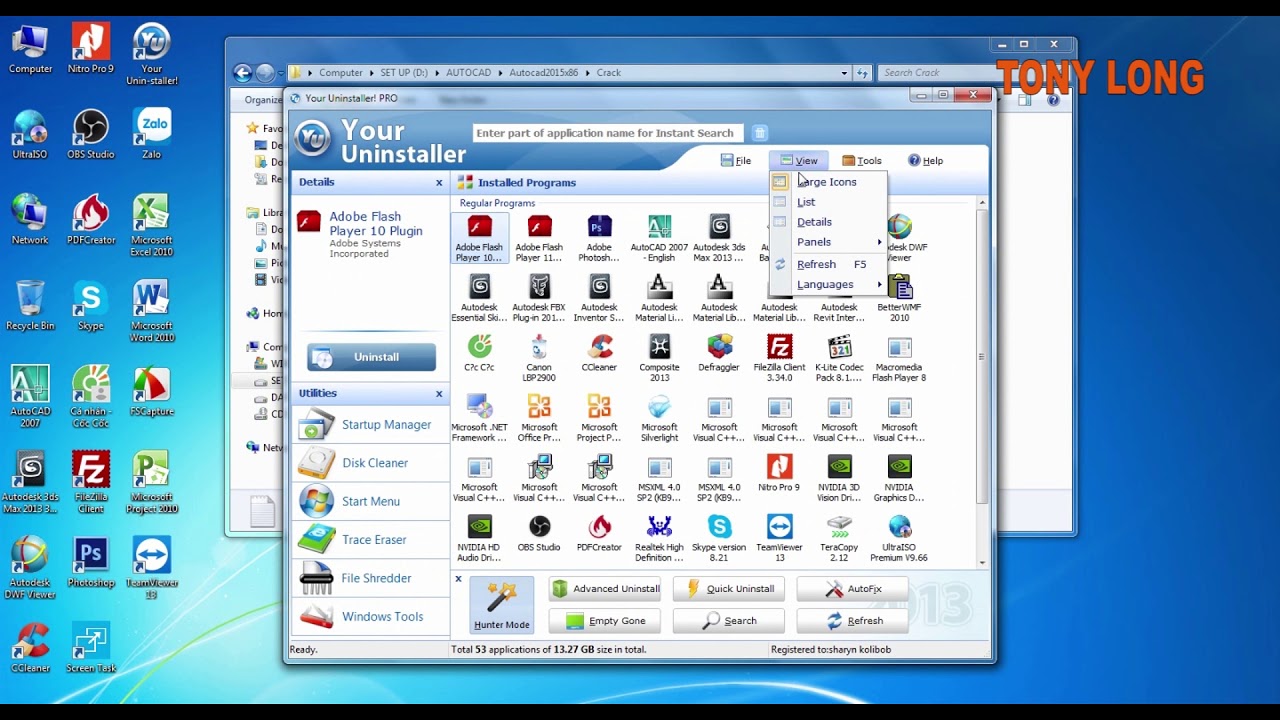This screenshot has width=1280, height=720.
Task: Open Disk Cleaner utility
Action: click(371, 463)
